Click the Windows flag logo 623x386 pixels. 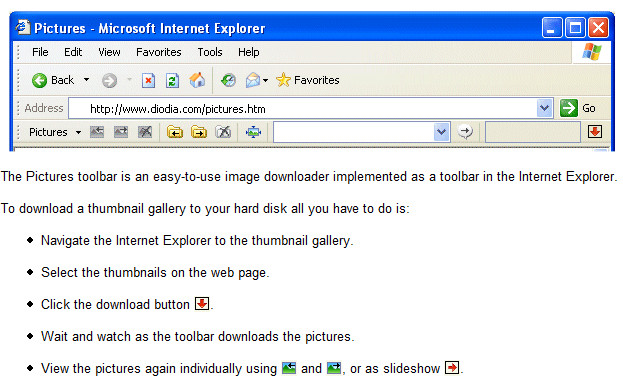592,52
